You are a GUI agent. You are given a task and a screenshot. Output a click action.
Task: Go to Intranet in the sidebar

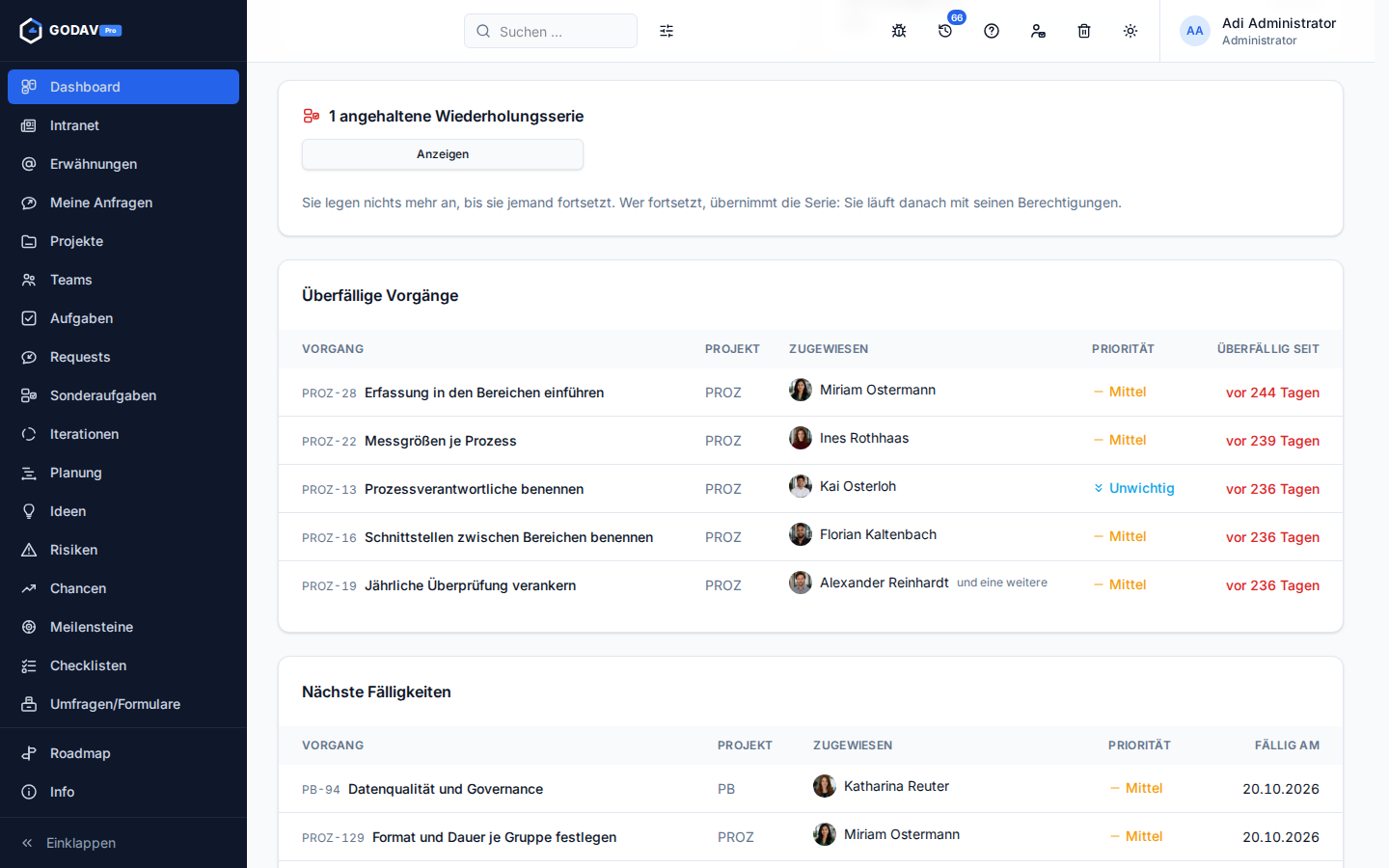click(x=123, y=125)
